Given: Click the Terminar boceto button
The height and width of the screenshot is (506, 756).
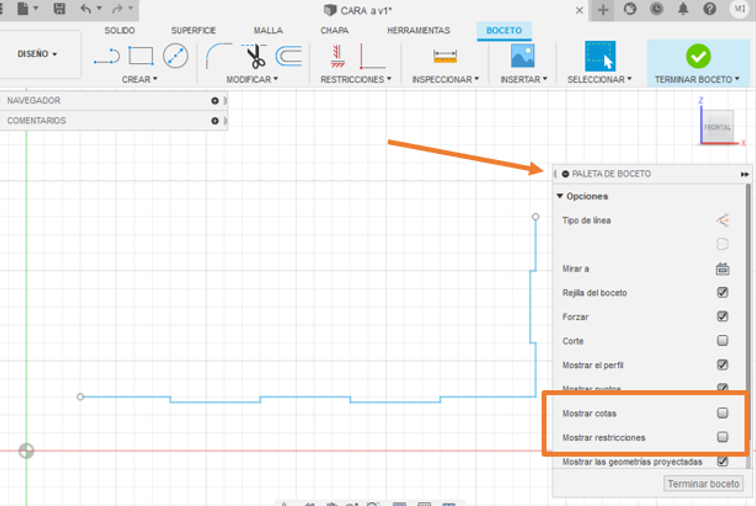Looking at the screenshot, I should click(x=703, y=483).
